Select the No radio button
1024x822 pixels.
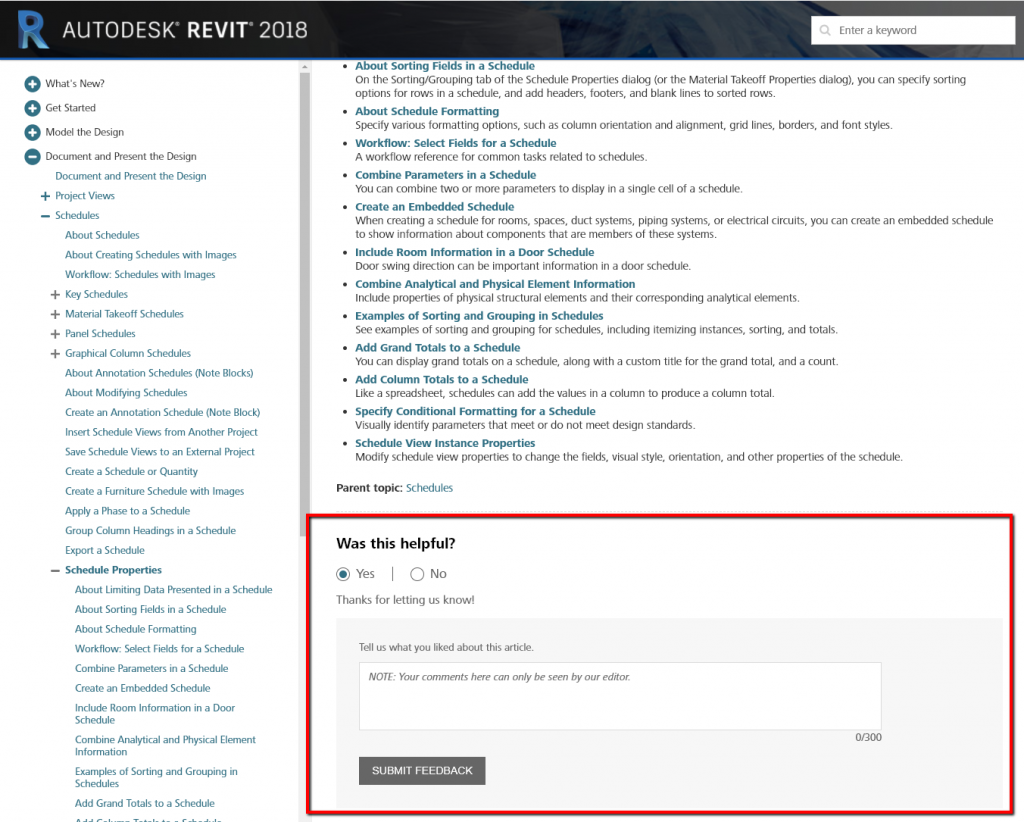click(x=417, y=574)
